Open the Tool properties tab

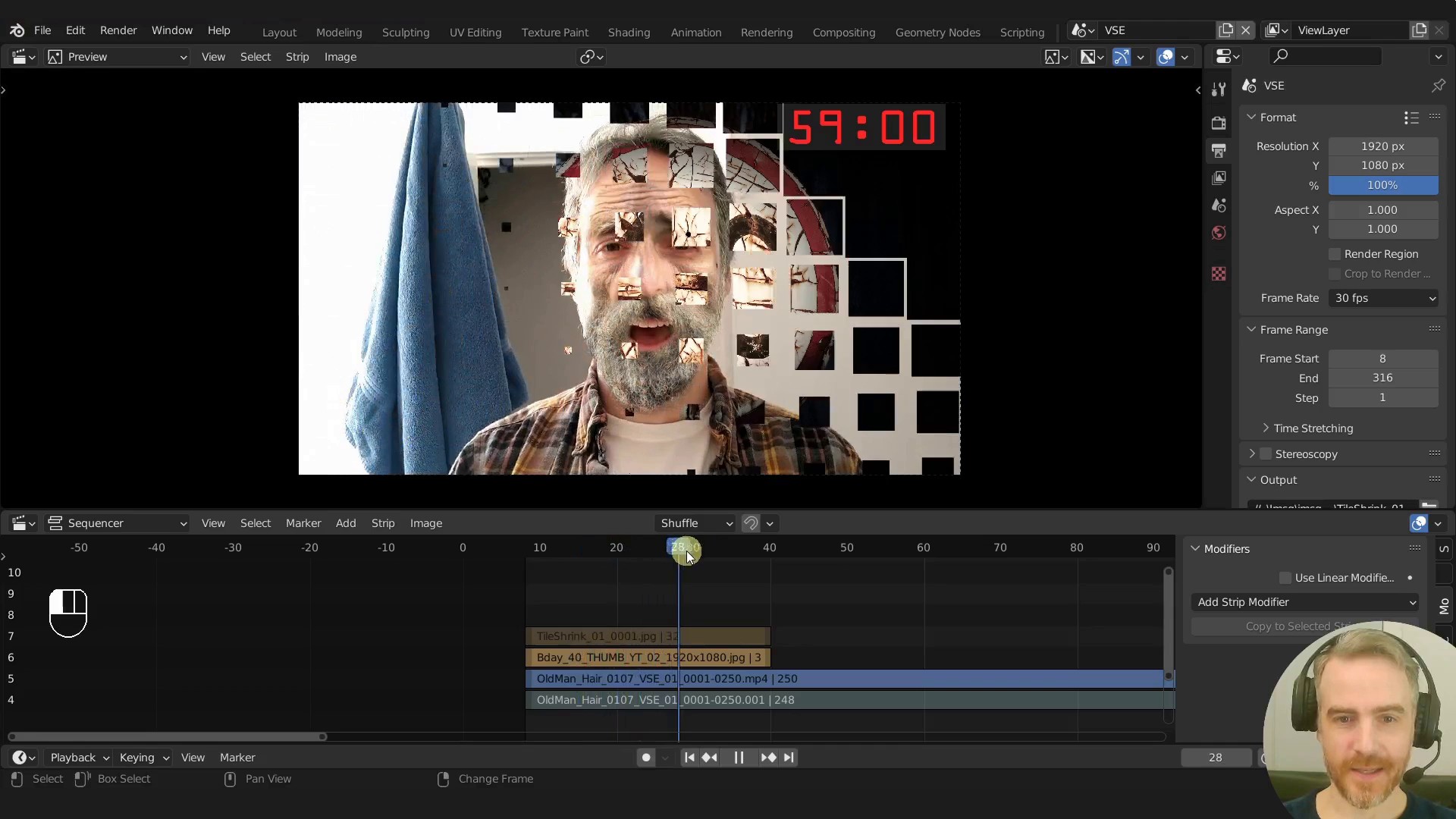(x=1219, y=89)
